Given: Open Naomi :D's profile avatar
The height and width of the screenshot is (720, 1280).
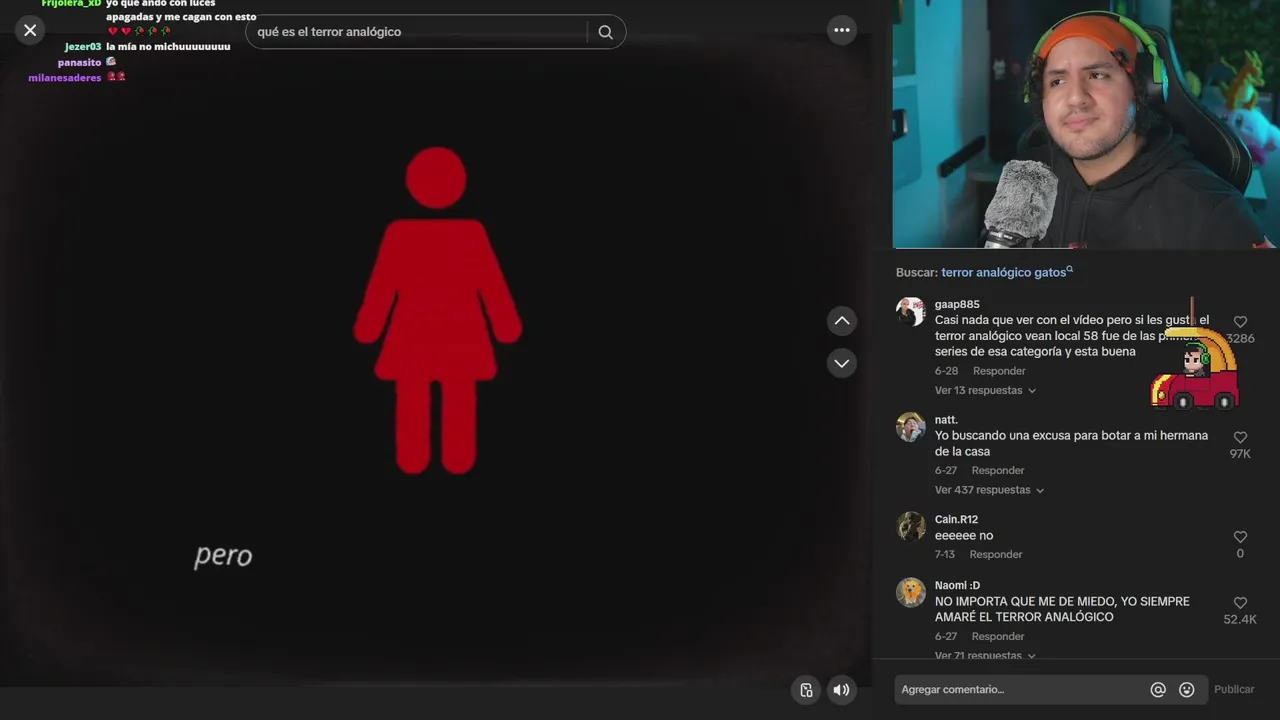Looking at the screenshot, I should [910, 592].
